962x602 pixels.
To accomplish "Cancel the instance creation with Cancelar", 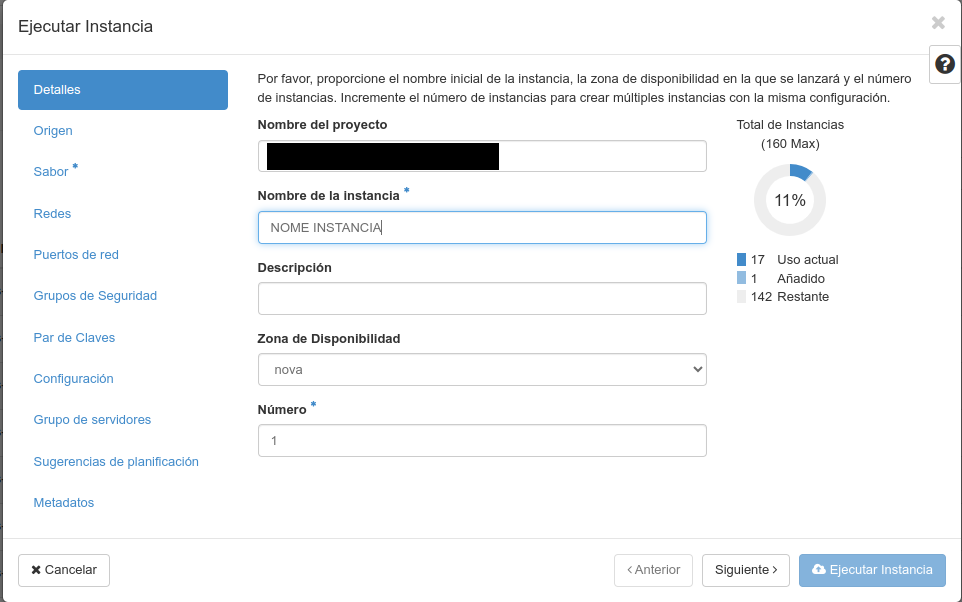I will 63,570.
